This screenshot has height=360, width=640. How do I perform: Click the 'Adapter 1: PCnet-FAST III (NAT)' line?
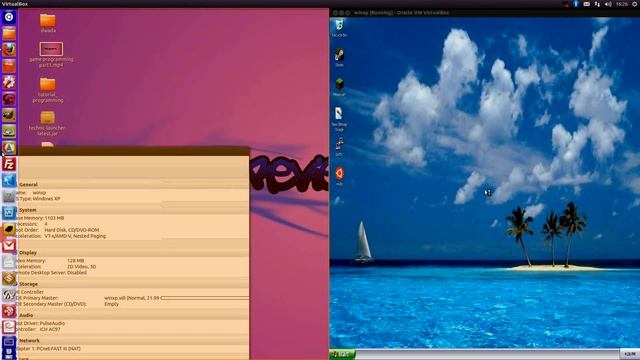49,349
